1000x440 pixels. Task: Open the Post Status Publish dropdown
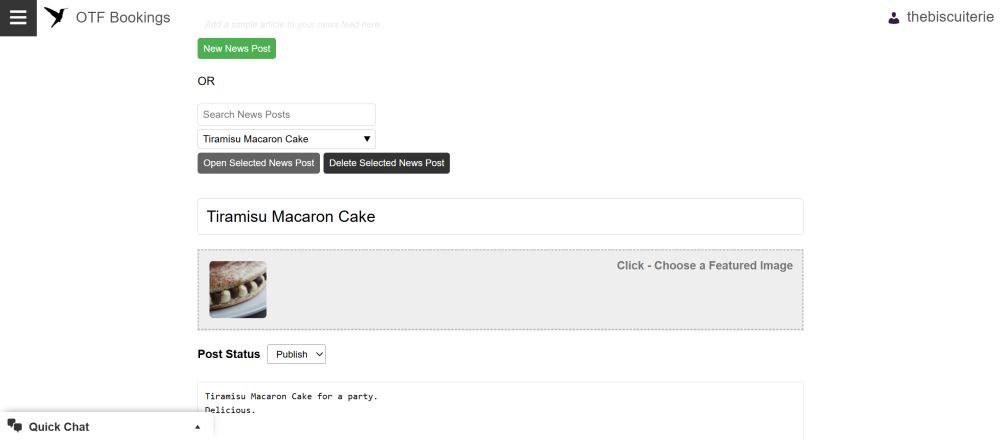(x=297, y=355)
